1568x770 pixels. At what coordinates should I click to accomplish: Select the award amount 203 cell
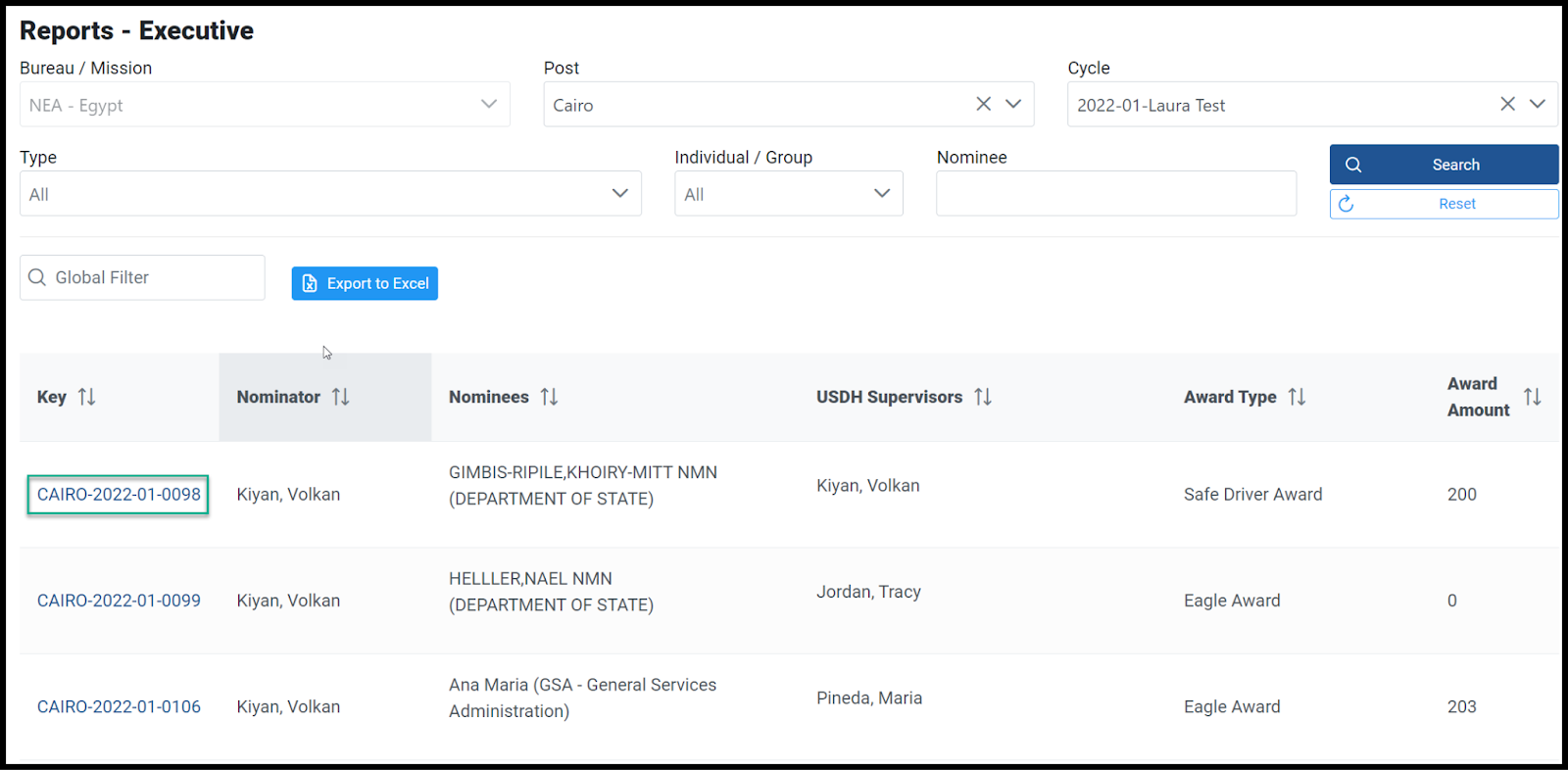tap(1461, 706)
